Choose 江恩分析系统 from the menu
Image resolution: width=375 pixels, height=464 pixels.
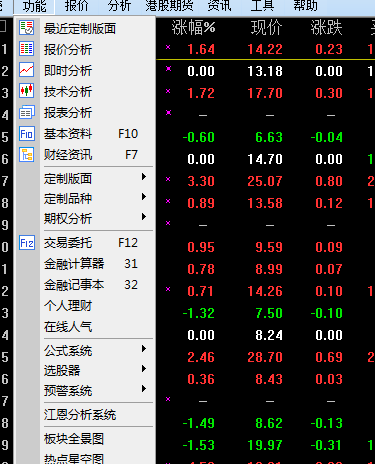click(x=80, y=415)
